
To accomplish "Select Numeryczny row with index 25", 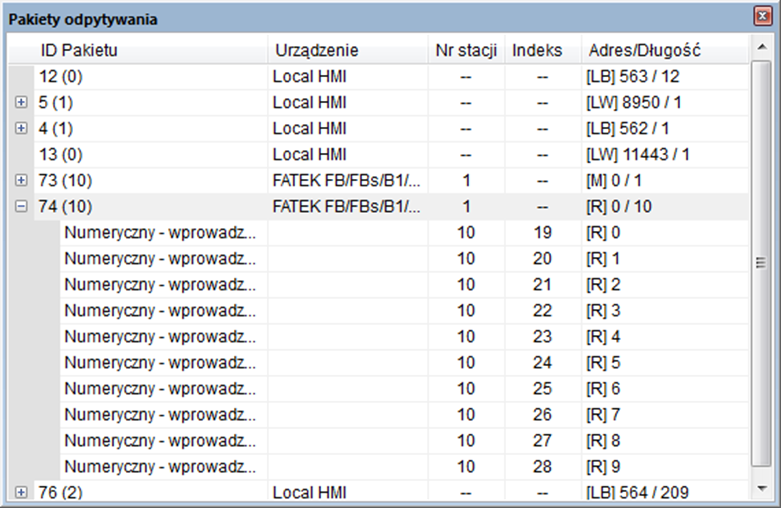I will click(x=404, y=388).
